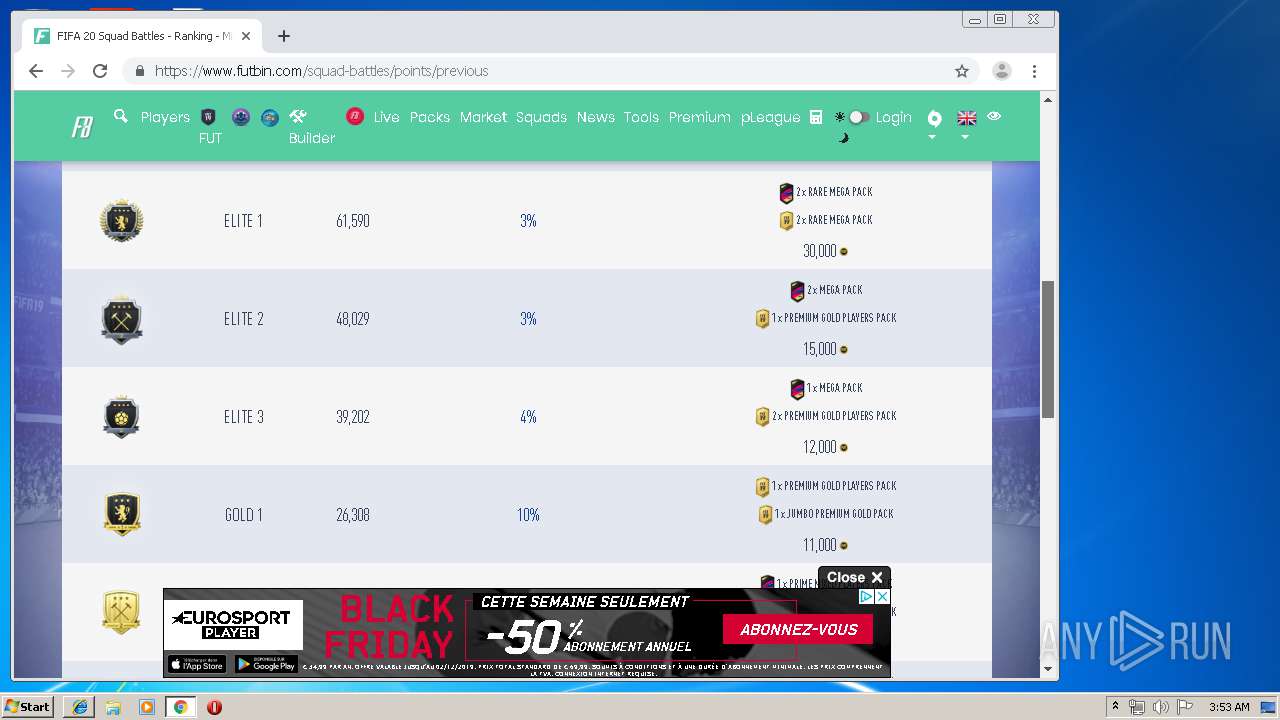Reload the page in Chrome

click(100, 71)
